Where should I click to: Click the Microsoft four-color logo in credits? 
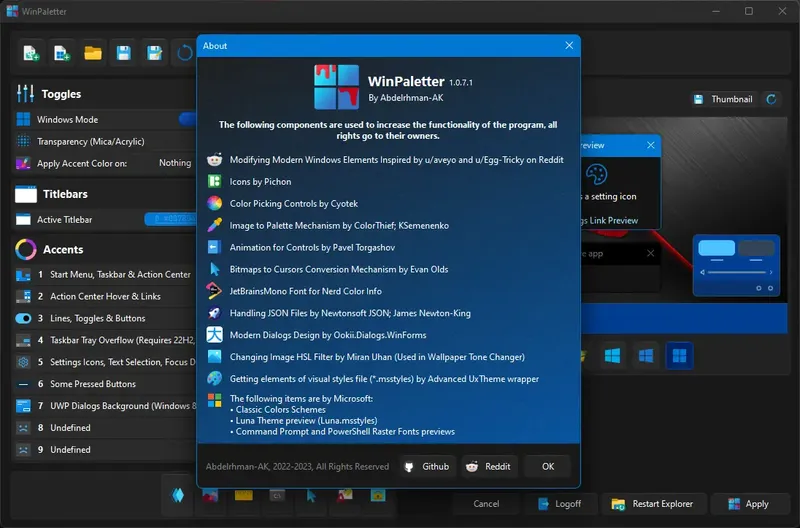tap(215, 400)
